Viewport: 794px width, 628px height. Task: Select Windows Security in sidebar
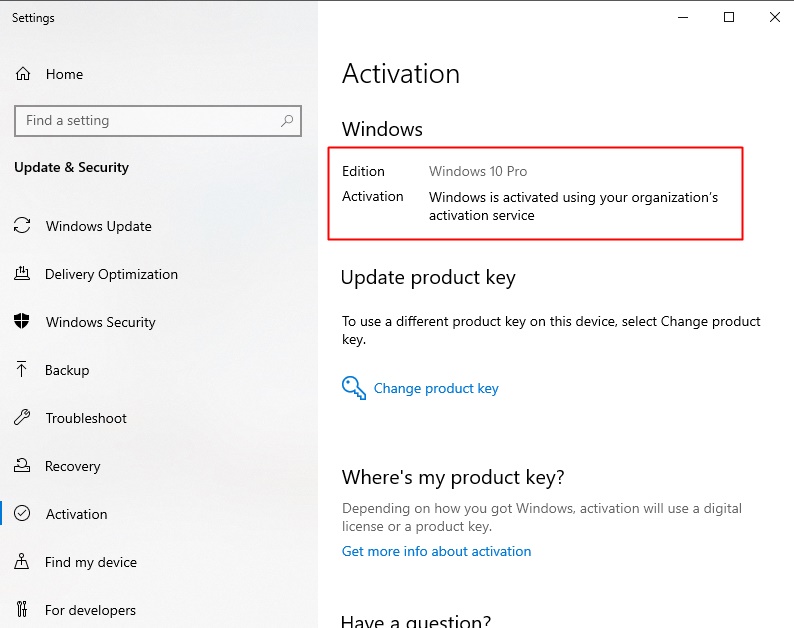tap(100, 322)
